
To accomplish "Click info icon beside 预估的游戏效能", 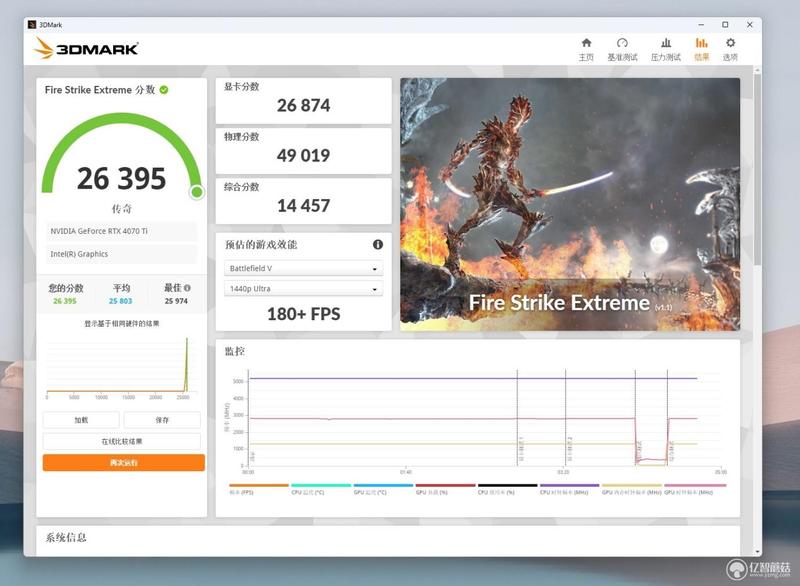I will 378,244.
